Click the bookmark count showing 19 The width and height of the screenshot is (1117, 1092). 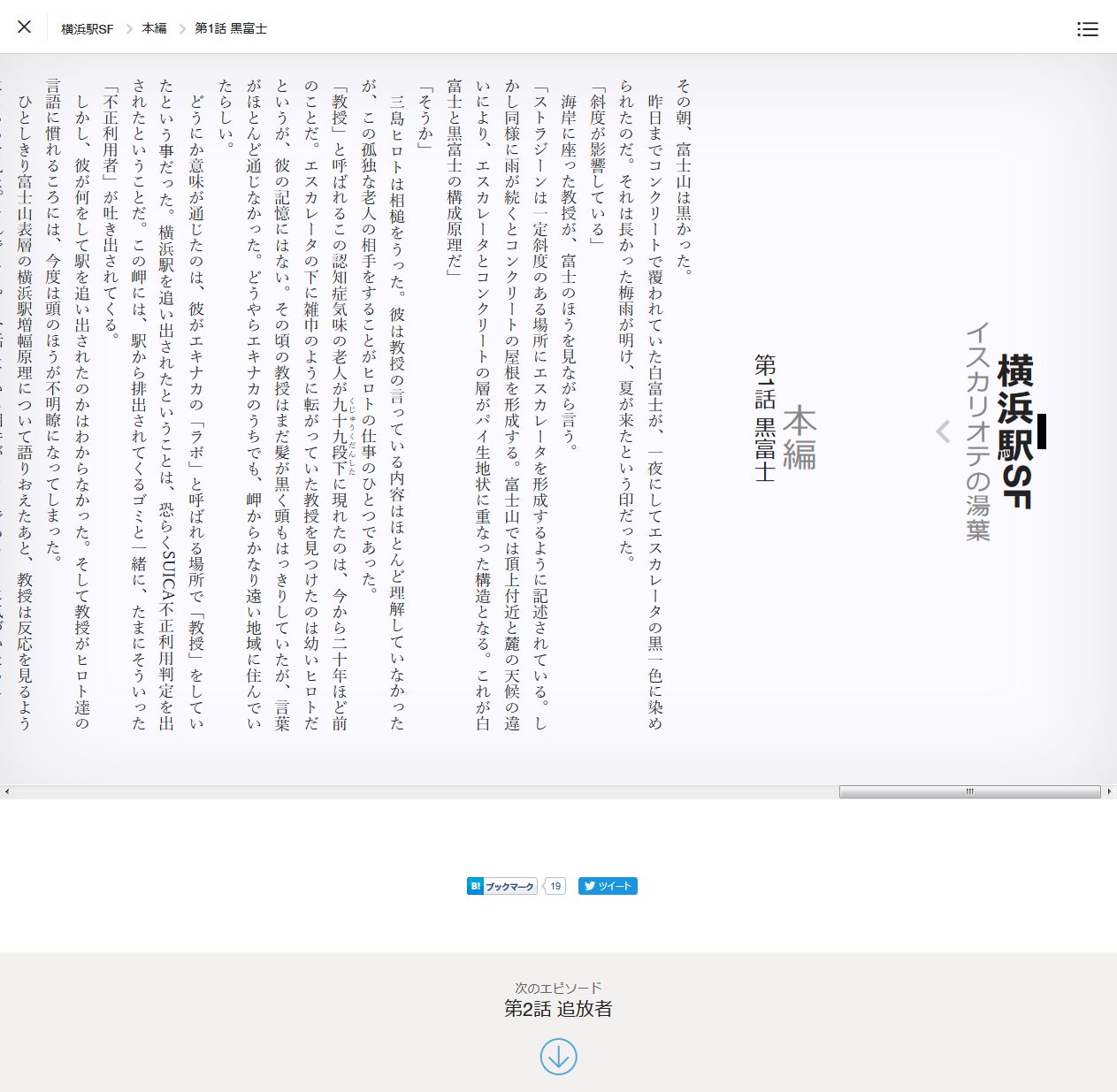pyautogui.click(x=554, y=886)
